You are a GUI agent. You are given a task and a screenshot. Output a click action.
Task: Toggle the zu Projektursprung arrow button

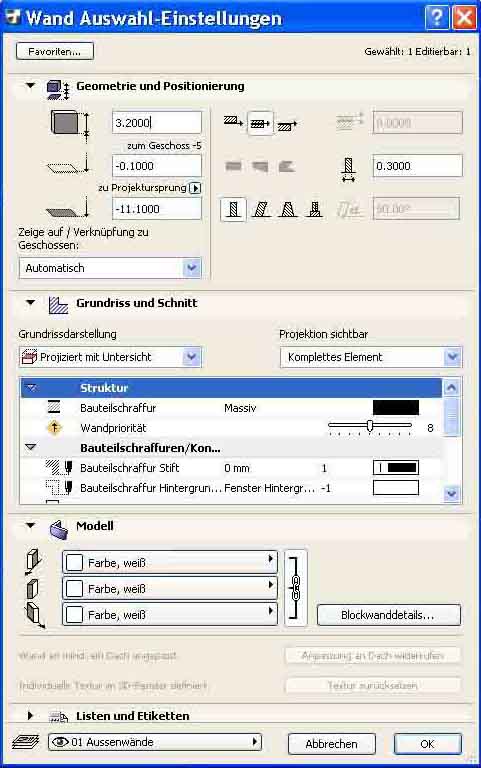(x=195, y=188)
